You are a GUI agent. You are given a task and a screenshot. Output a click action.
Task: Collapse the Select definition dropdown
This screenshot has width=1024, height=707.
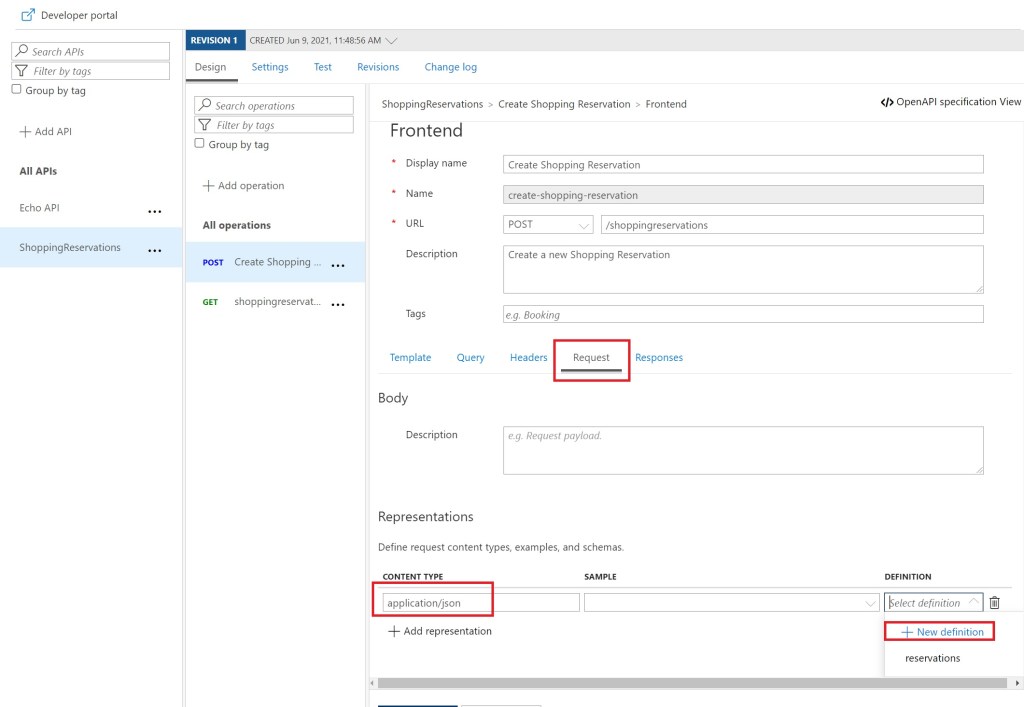pos(973,603)
